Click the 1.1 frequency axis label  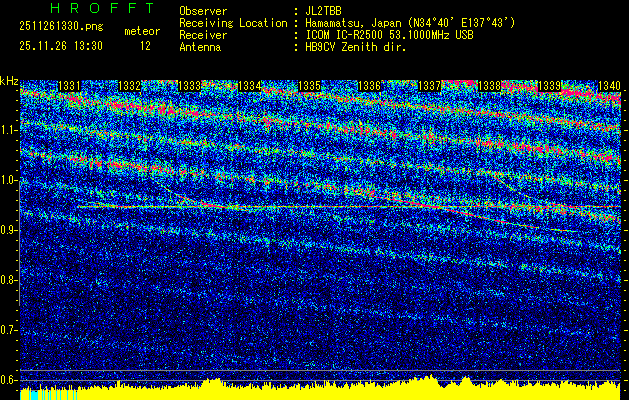(x=9, y=130)
